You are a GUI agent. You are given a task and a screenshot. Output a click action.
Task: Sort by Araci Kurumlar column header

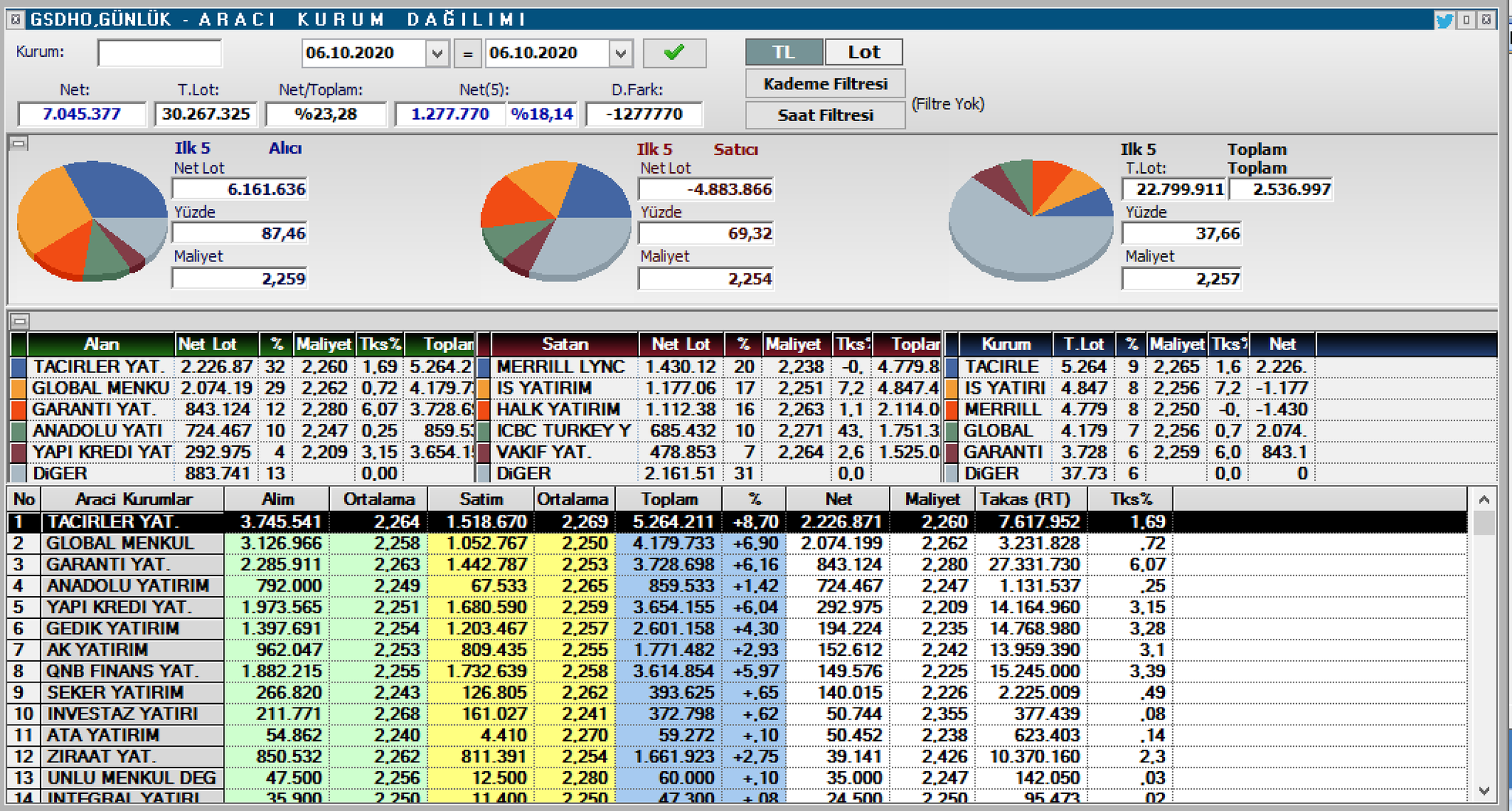coord(133,499)
